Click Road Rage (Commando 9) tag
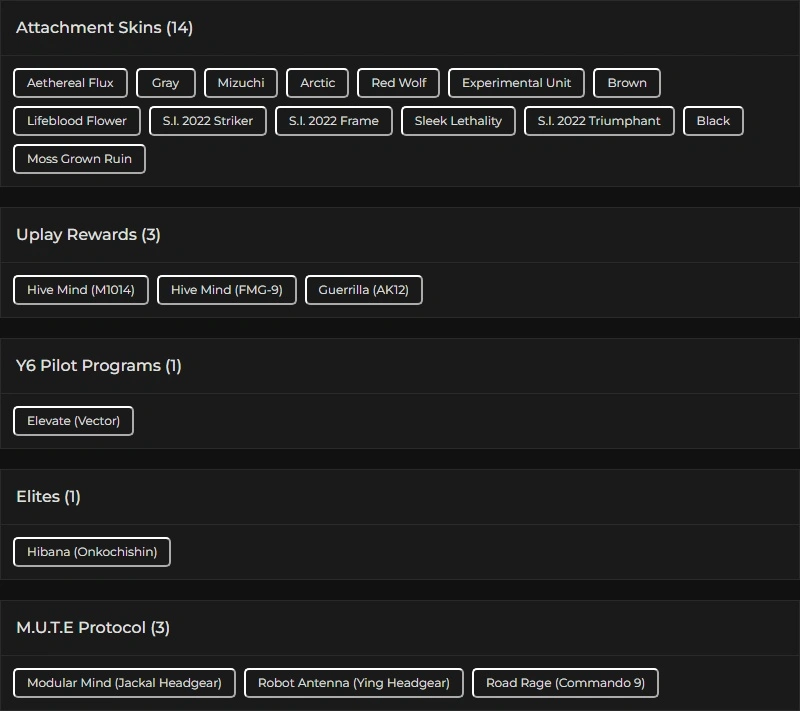 tap(565, 683)
